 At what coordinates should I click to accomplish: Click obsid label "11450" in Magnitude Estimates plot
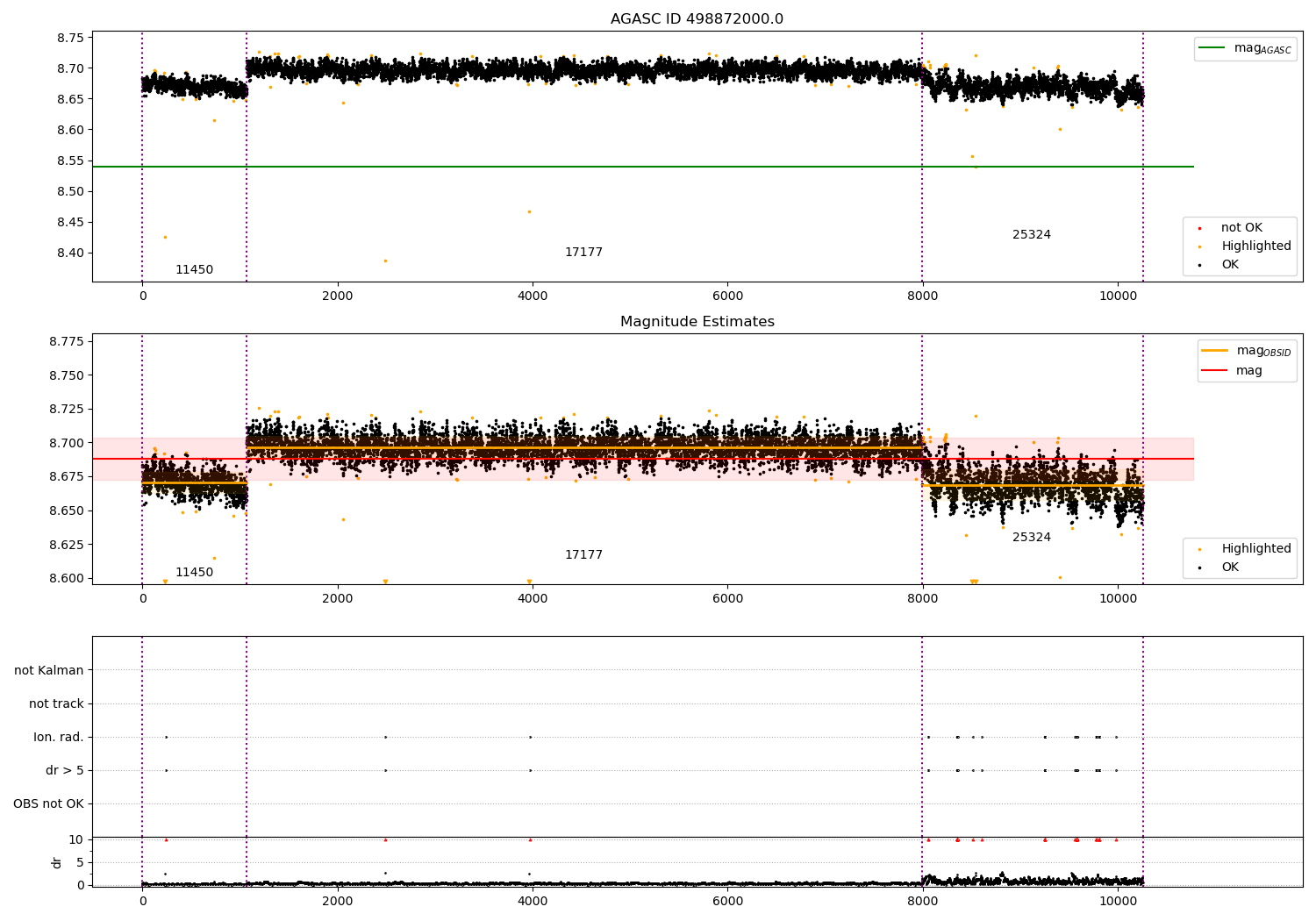click(x=194, y=573)
